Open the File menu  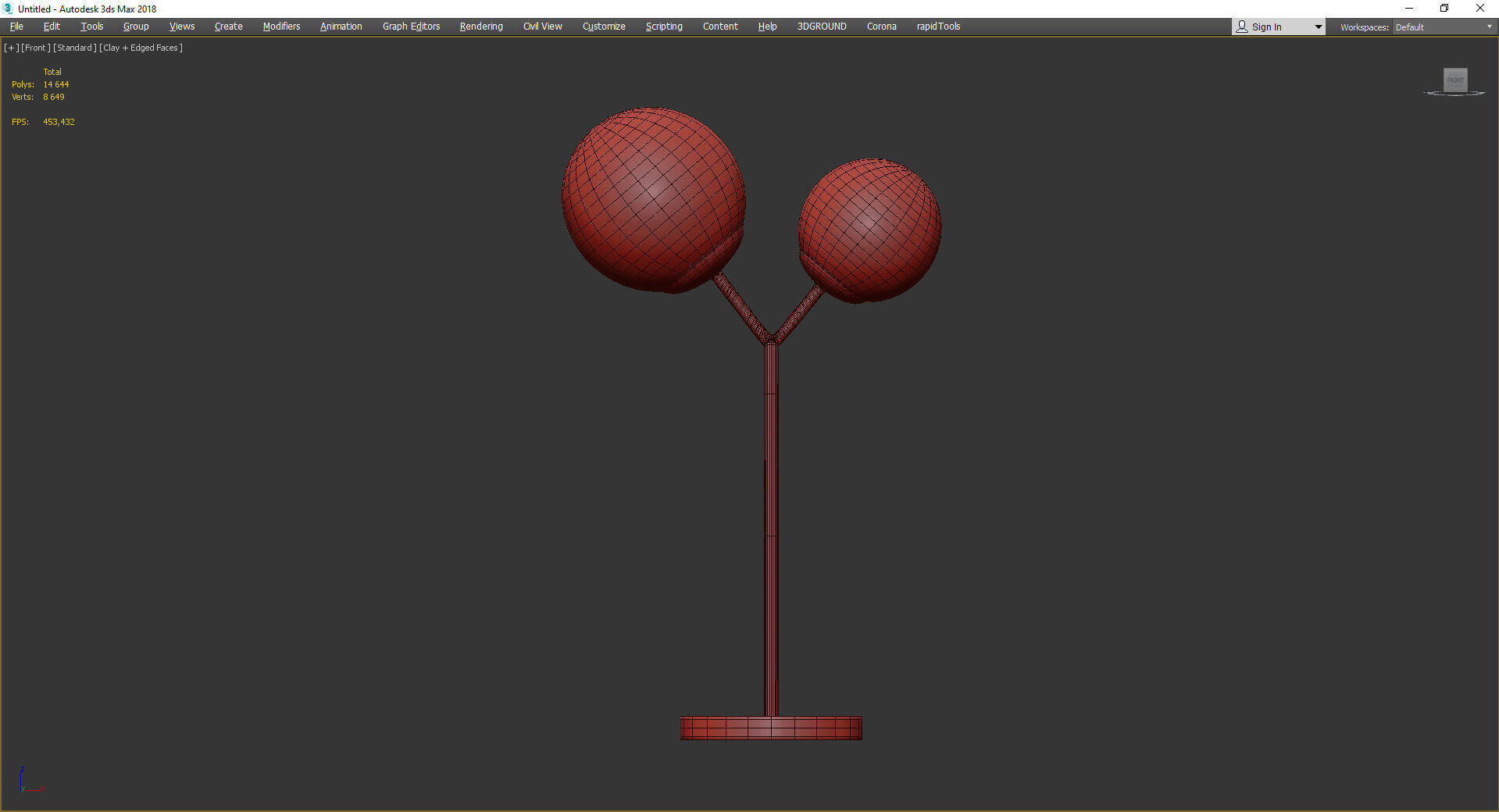tap(16, 27)
